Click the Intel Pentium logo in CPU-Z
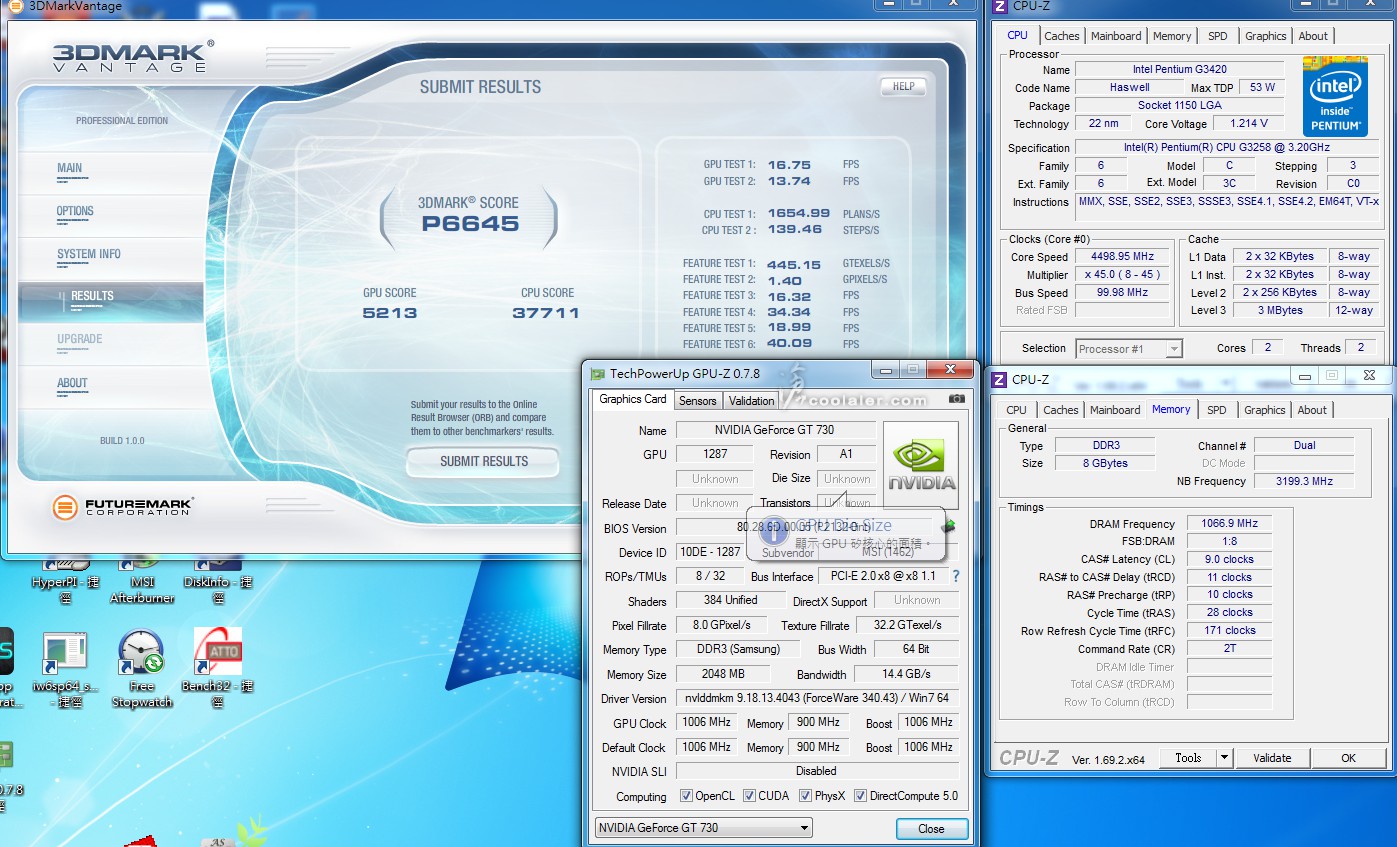The width and height of the screenshot is (1397, 847). click(1335, 96)
